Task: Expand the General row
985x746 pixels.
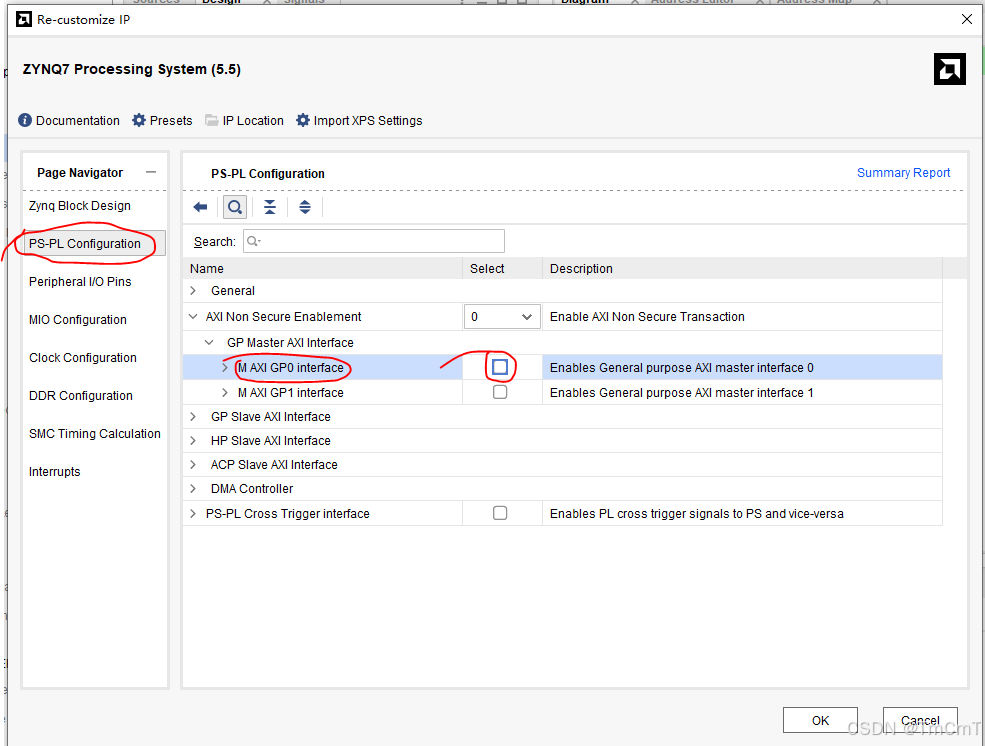Action: point(193,291)
